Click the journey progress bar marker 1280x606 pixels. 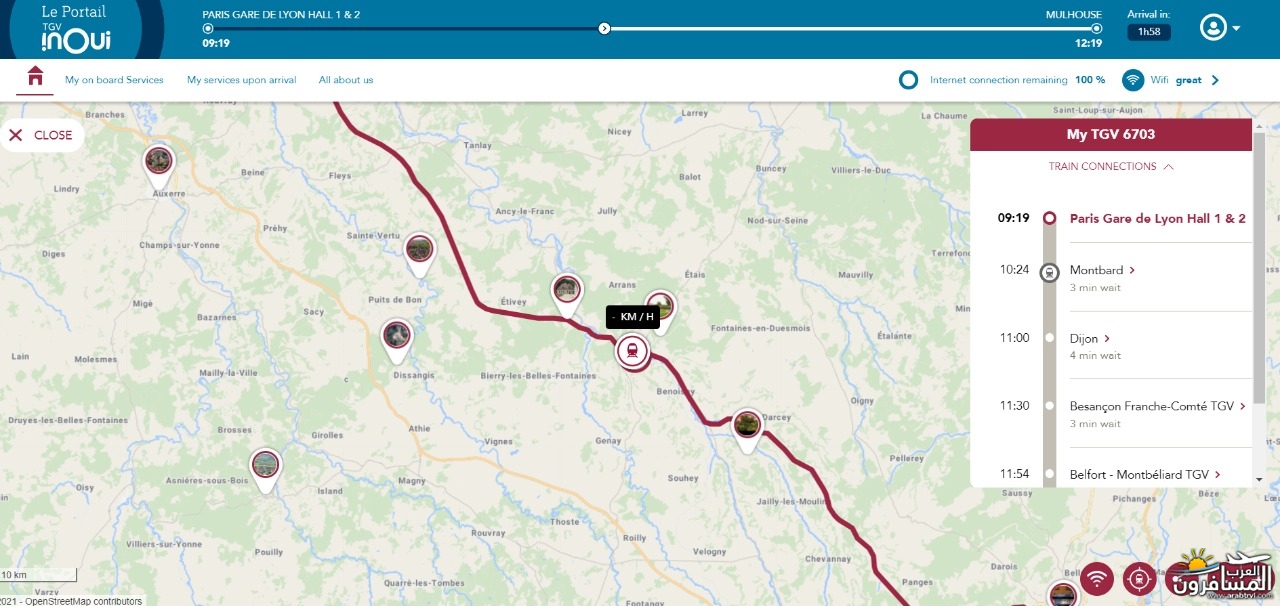coord(604,28)
